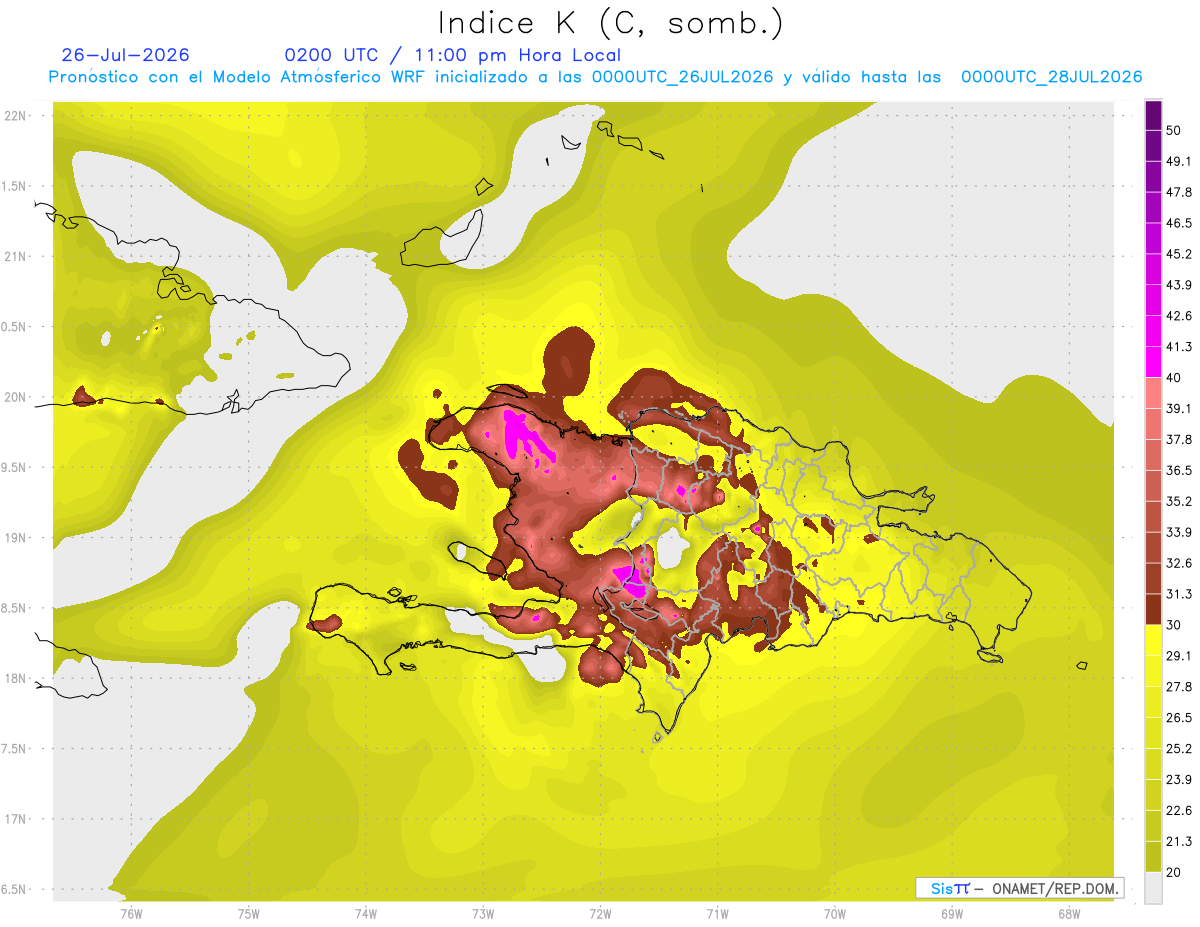Click the colorbar value 49.1
The image size is (1200, 927).
pos(1179,161)
